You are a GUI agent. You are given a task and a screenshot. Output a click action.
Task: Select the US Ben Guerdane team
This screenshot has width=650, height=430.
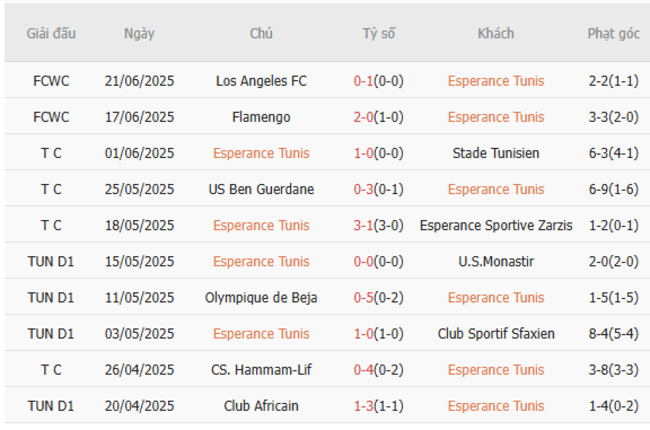[x=261, y=189]
